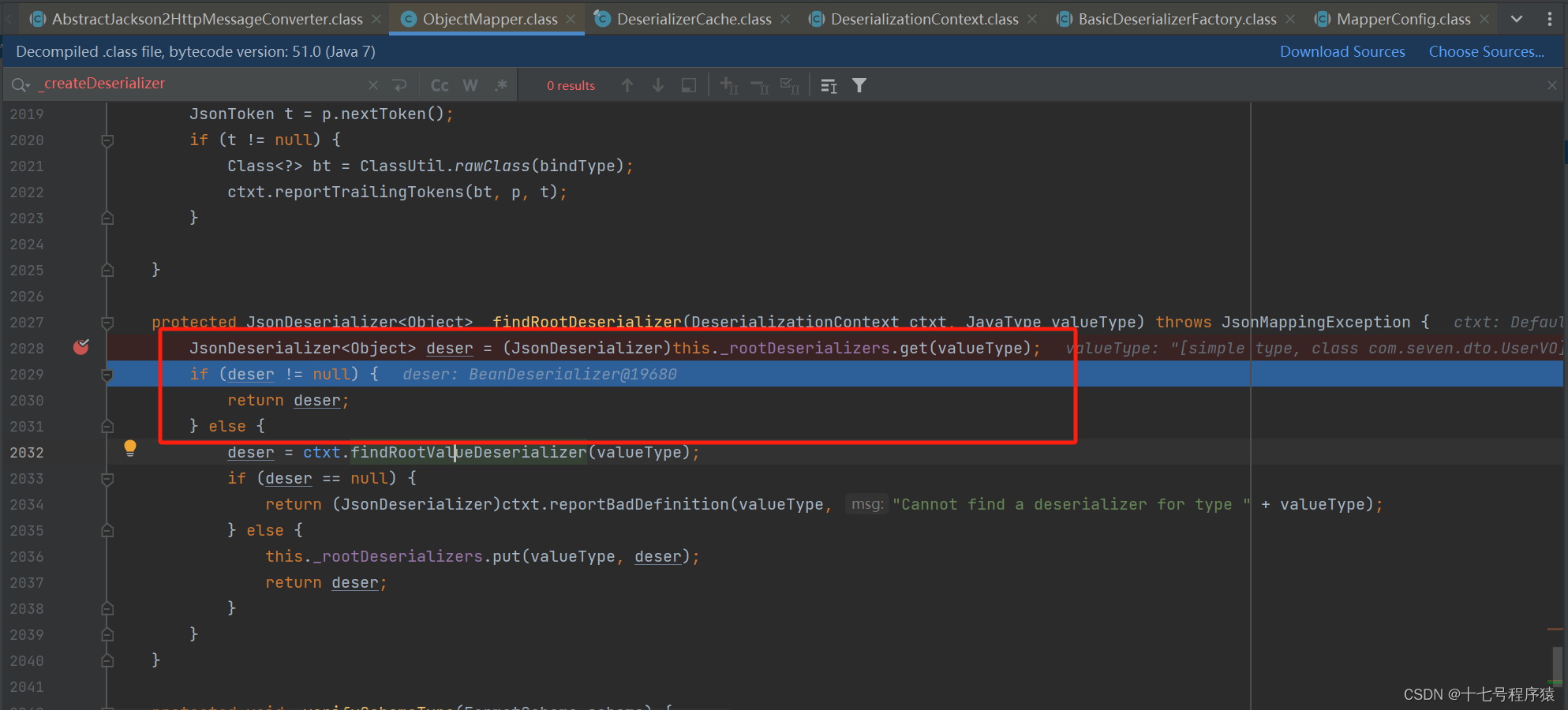The height and width of the screenshot is (710, 1568).
Task: Click the Choose Sources... link
Action: click(x=1487, y=51)
